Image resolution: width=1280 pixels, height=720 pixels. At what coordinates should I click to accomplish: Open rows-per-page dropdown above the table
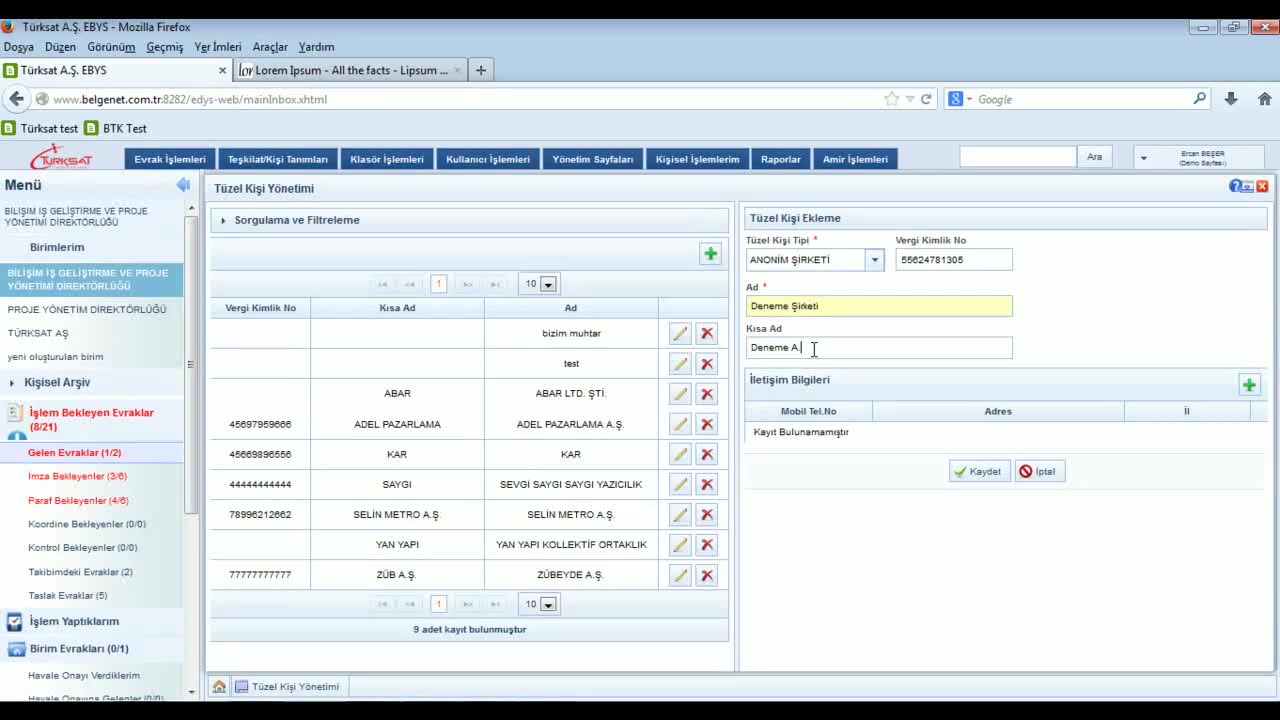[x=547, y=285]
